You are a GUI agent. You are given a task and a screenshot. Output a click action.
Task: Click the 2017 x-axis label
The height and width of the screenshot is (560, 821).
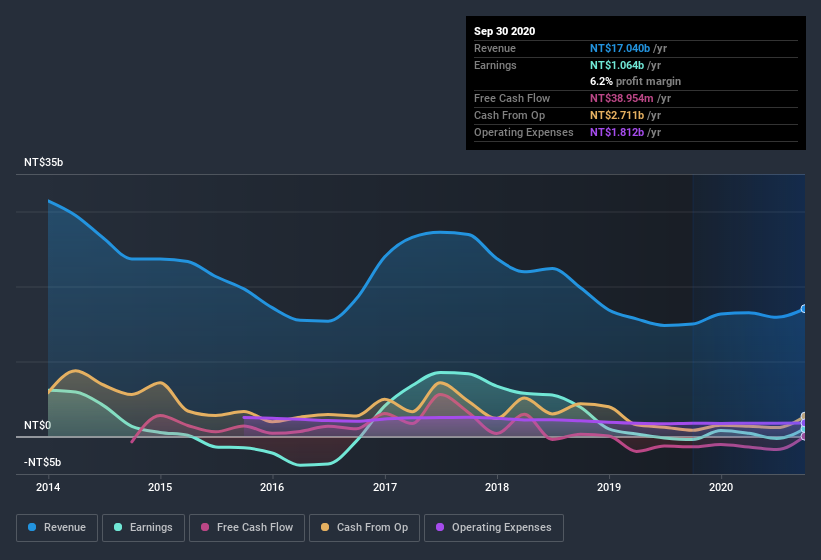385,487
